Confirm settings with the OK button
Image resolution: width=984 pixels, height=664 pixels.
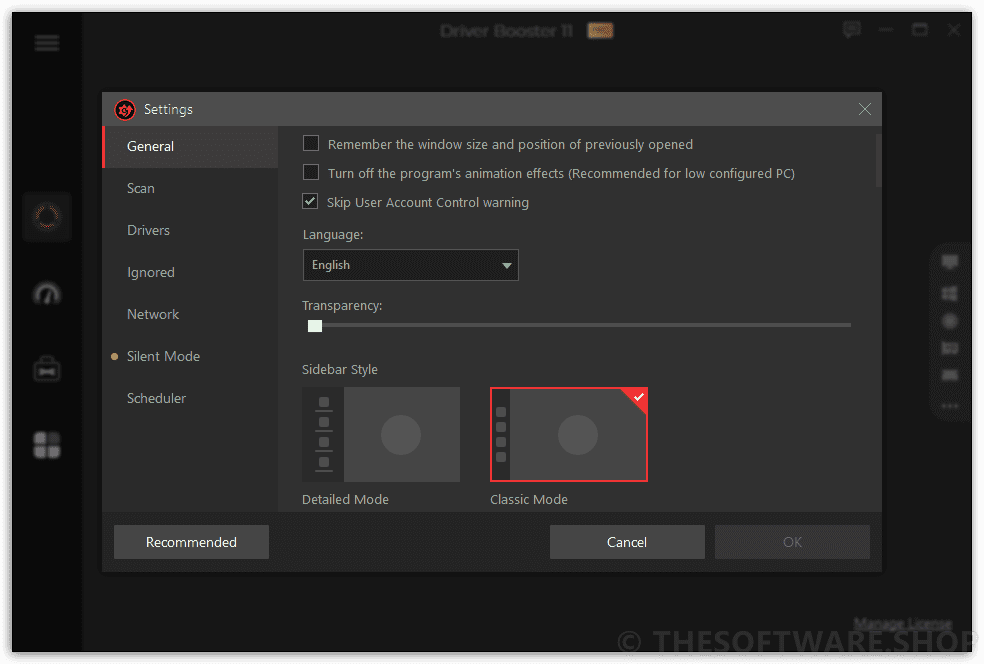click(792, 542)
